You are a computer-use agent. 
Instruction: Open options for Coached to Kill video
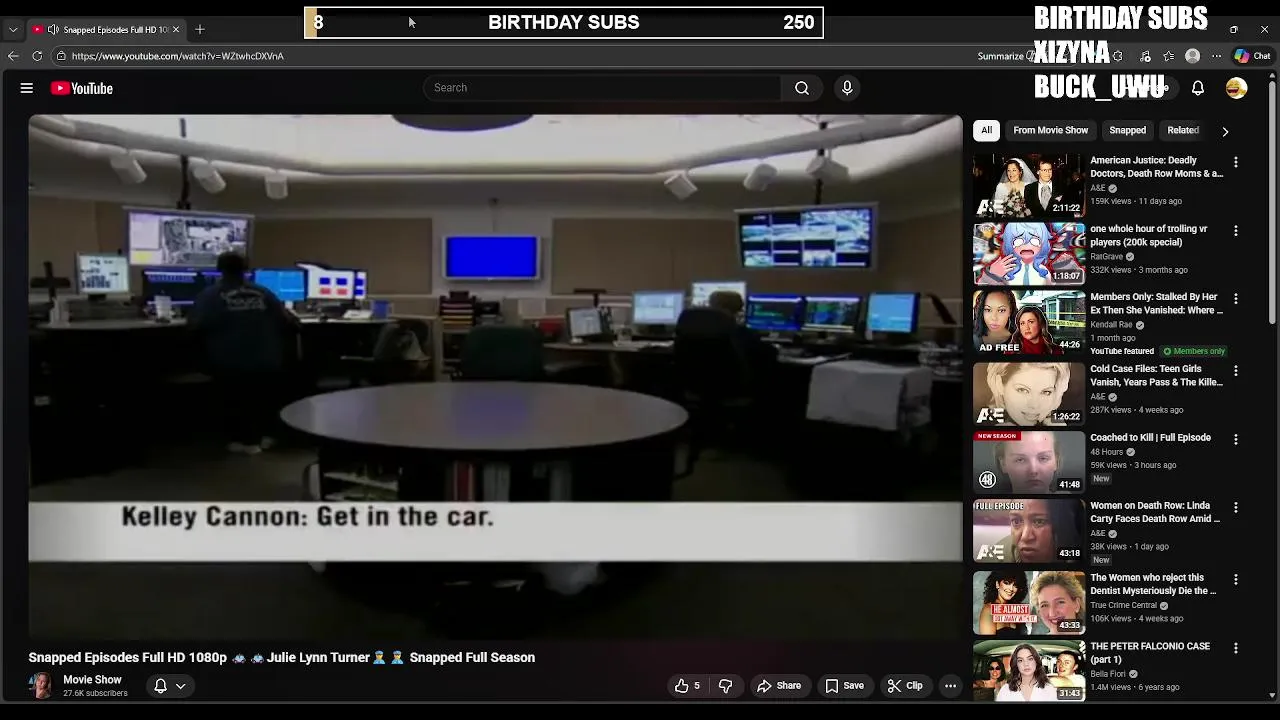click(1236, 439)
